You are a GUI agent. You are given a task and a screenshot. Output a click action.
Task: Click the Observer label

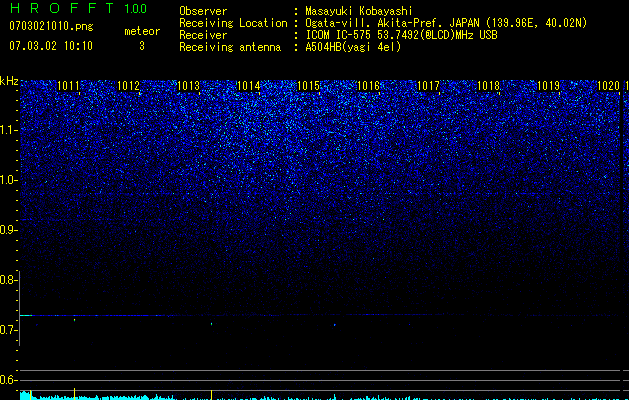(x=203, y=11)
